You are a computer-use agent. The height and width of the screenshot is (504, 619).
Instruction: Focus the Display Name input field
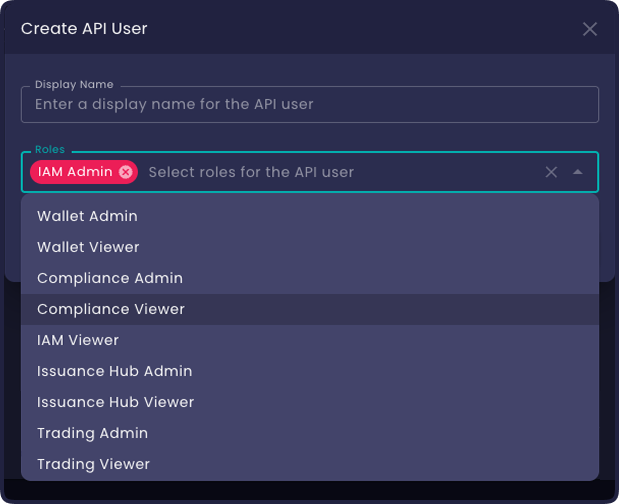tap(310, 105)
